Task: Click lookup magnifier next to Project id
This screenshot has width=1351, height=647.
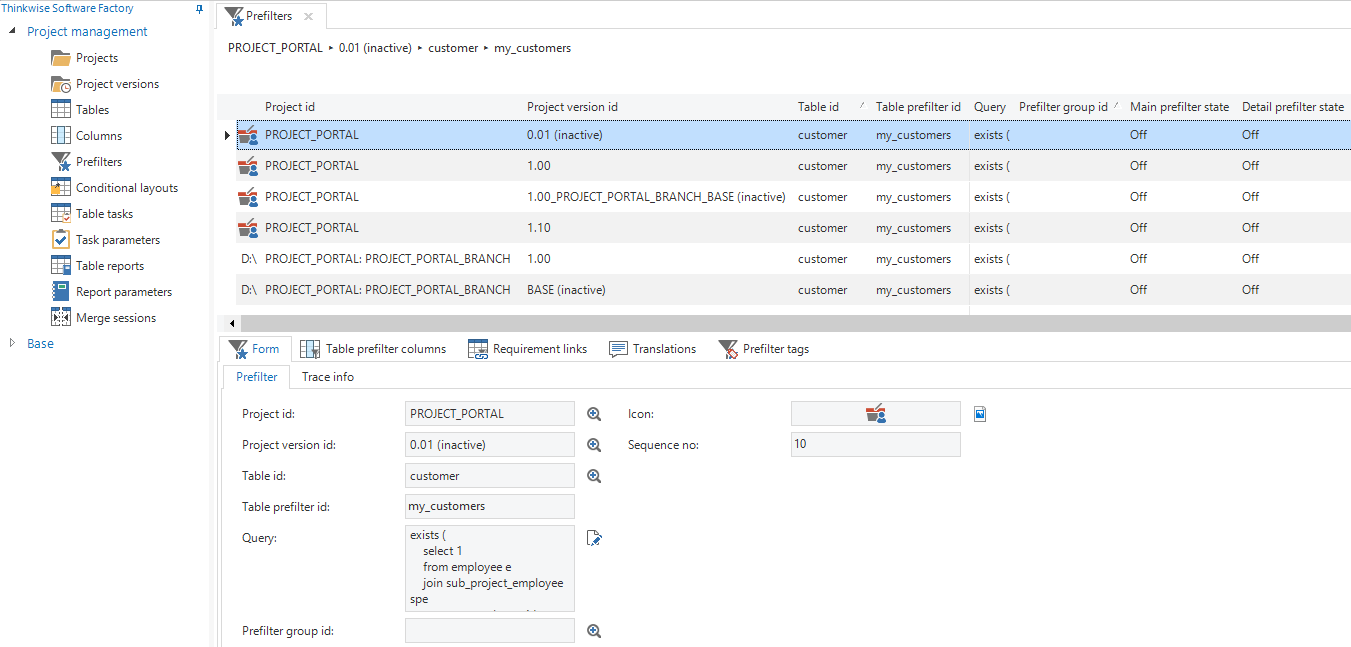Action: click(x=594, y=414)
